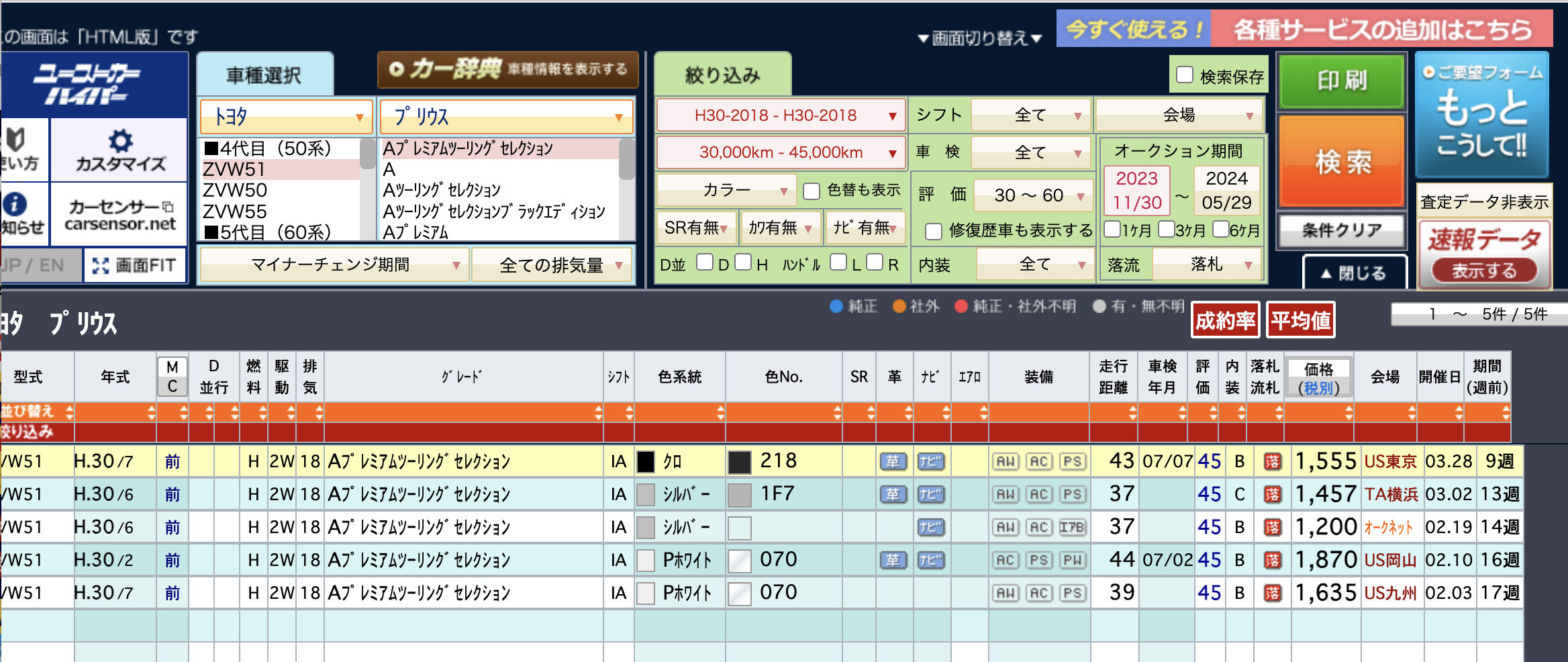The height and width of the screenshot is (662, 1568).
Task: Open the トヨタ maker dropdown
Action: [287, 117]
